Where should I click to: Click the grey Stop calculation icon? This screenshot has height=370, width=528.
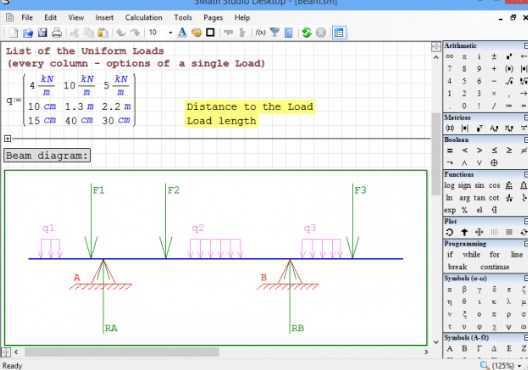click(321, 33)
